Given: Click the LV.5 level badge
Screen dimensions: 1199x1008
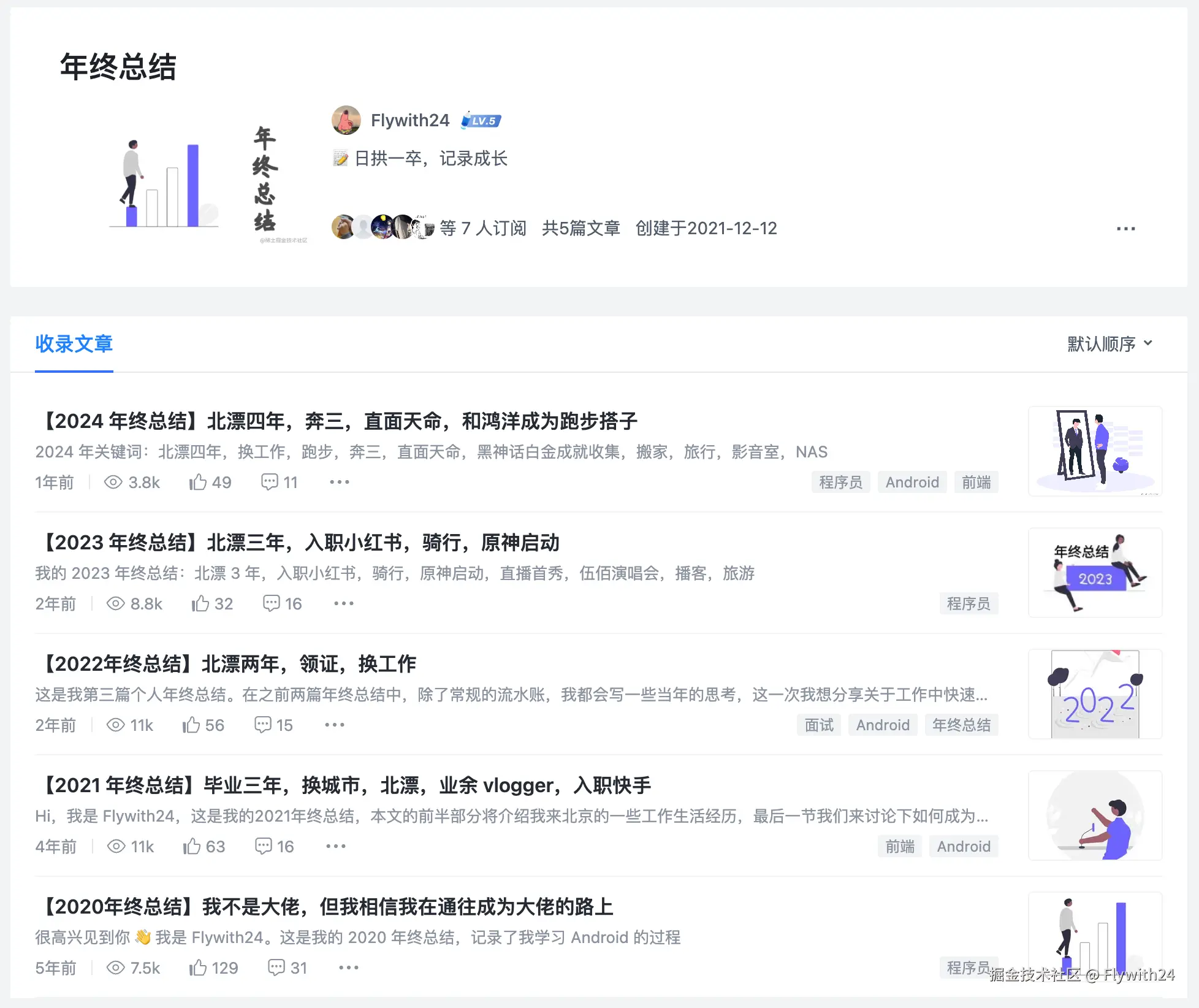Looking at the screenshot, I should pos(481,121).
